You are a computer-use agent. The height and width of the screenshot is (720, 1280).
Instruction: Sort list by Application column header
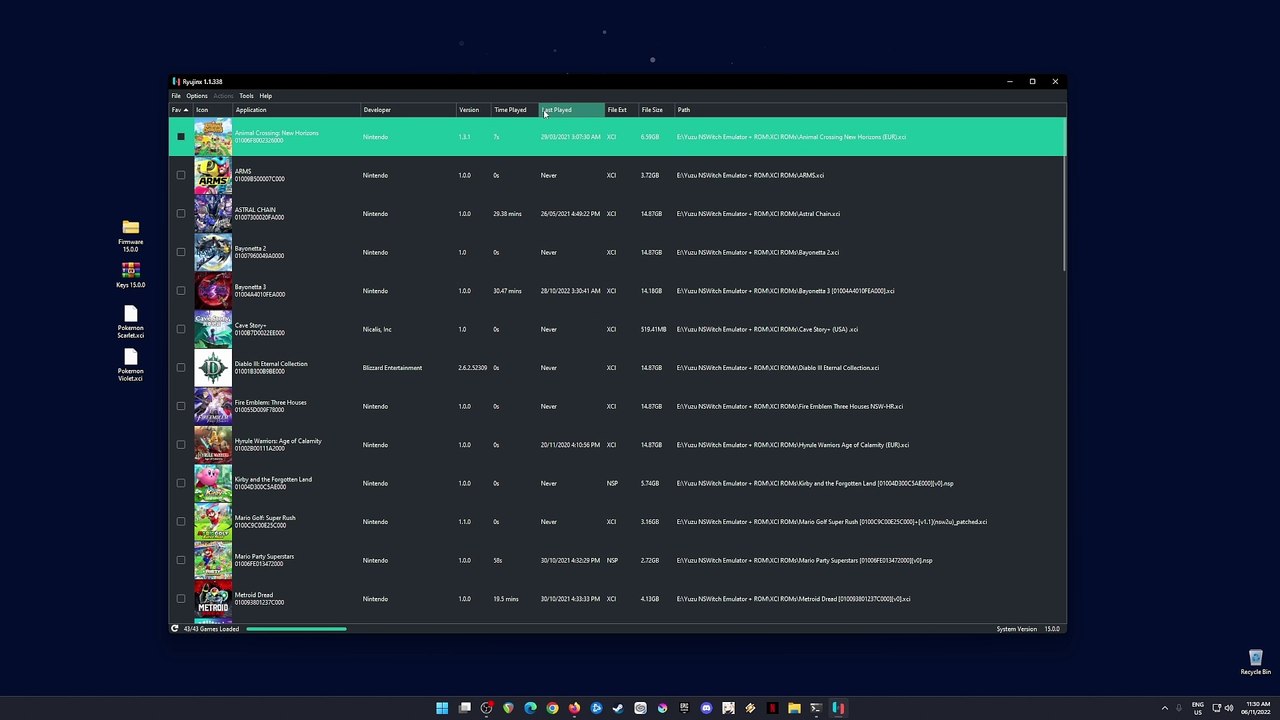[296, 110]
